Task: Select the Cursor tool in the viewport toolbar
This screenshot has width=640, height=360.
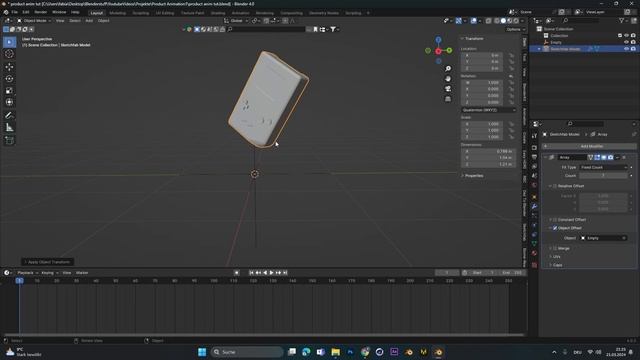Action: (9, 54)
